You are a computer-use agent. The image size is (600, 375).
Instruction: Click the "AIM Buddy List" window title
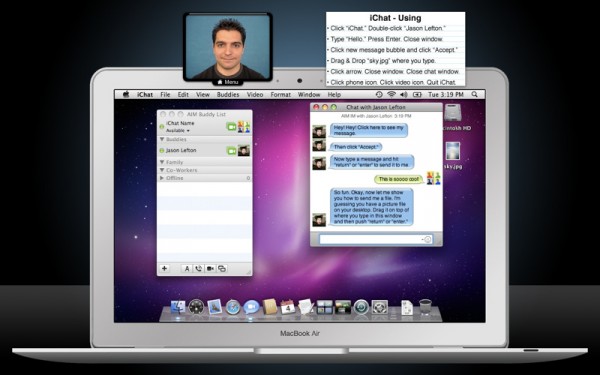pos(206,114)
